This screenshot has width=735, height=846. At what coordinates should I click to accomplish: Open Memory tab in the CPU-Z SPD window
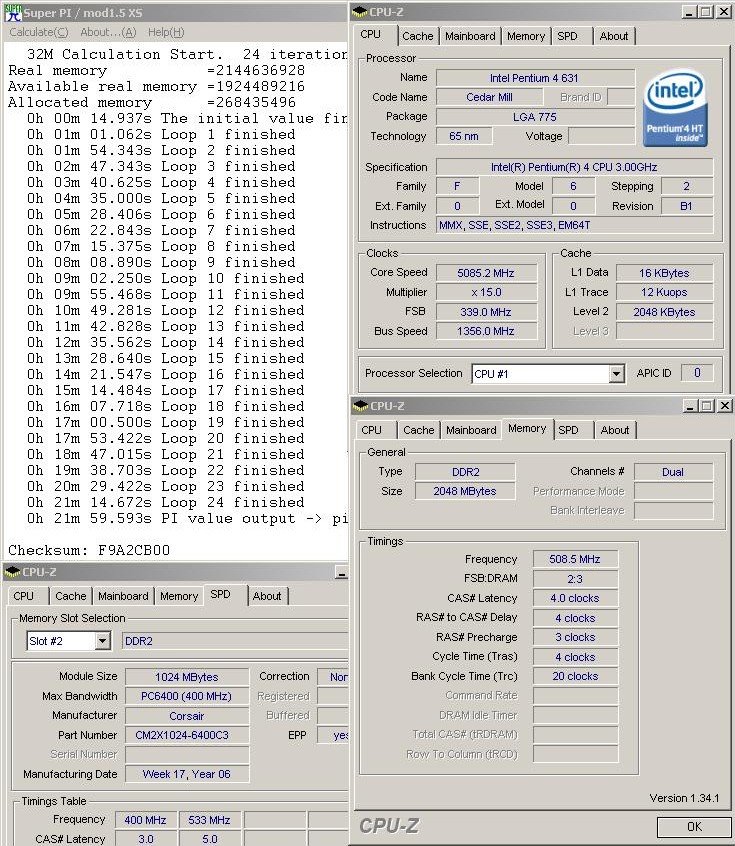[x=179, y=596]
